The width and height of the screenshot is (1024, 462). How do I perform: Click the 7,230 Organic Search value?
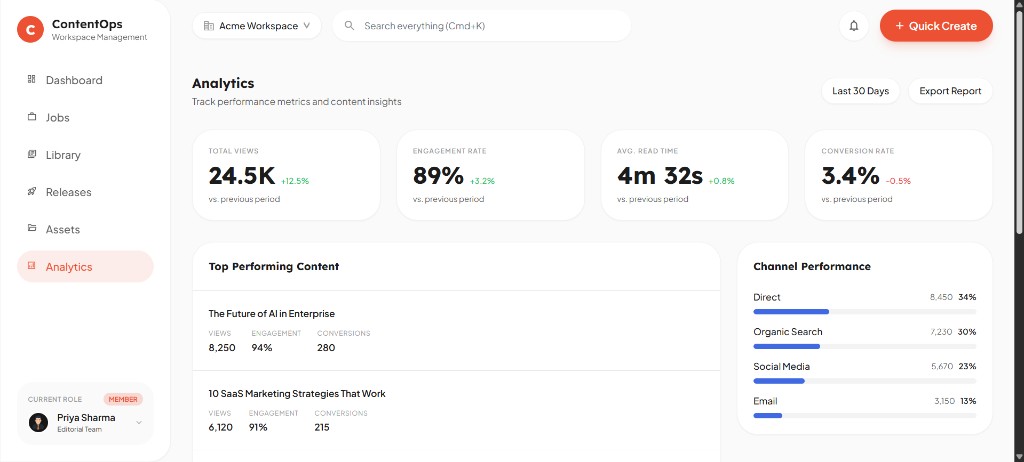click(941, 332)
